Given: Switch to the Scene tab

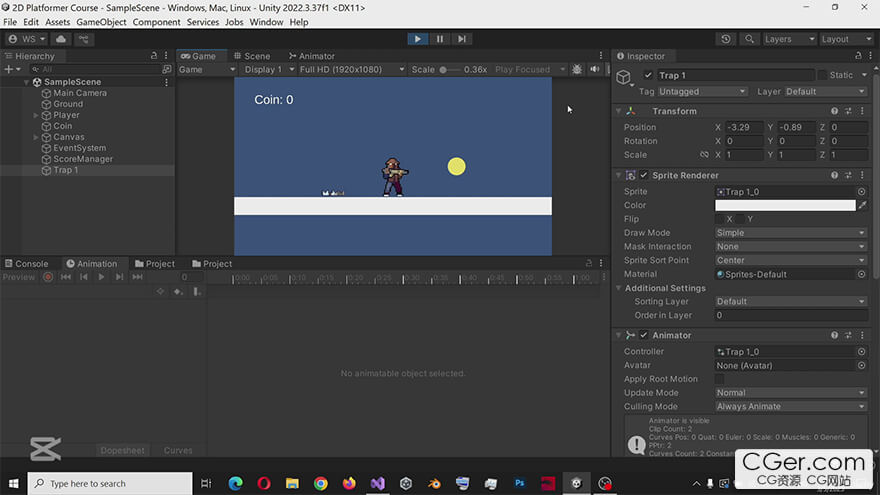Looking at the screenshot, I should [251, 56].
